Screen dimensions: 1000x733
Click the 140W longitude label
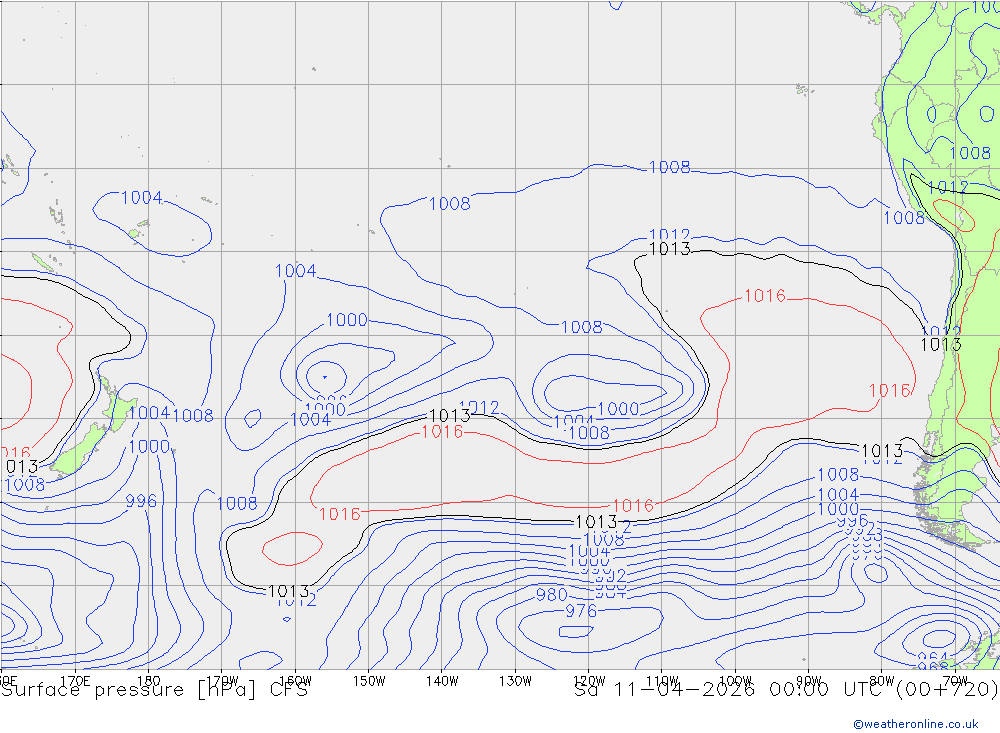(x=442, y=681)
